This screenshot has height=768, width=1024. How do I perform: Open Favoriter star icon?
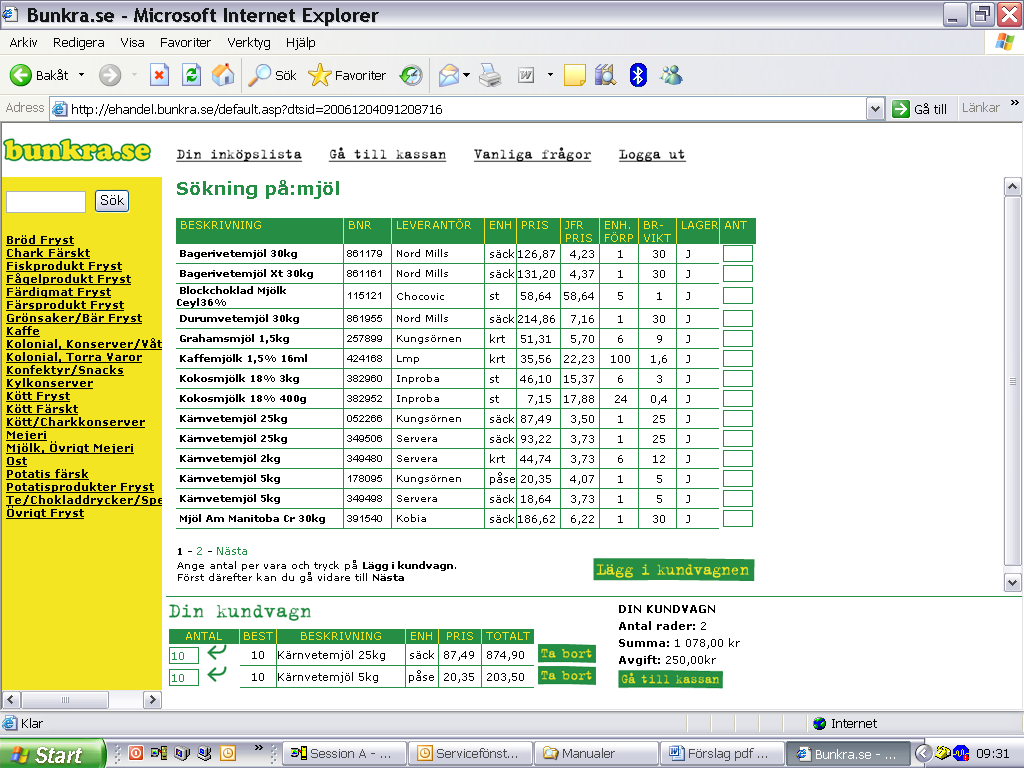[319, 75]
